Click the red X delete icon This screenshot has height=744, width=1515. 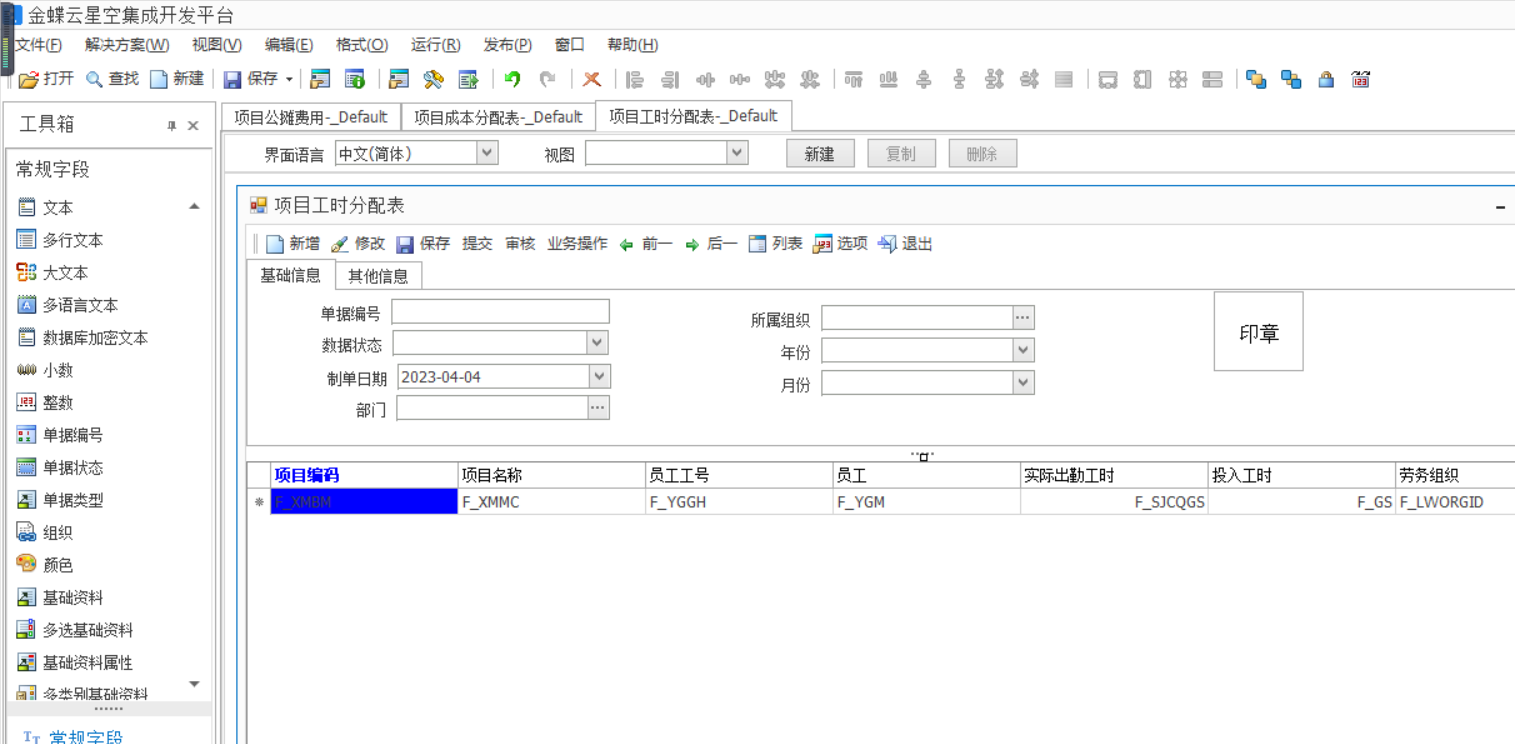[x=592, y=79]
